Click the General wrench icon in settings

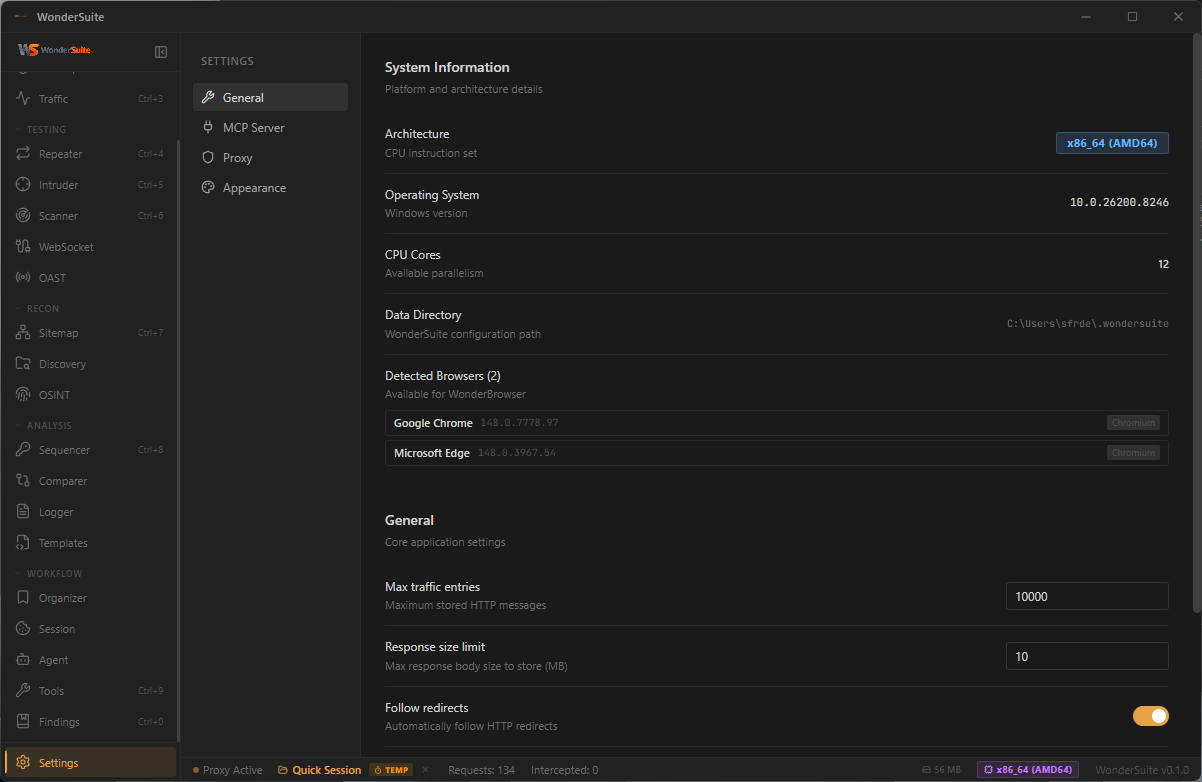(x=208, y=98)
